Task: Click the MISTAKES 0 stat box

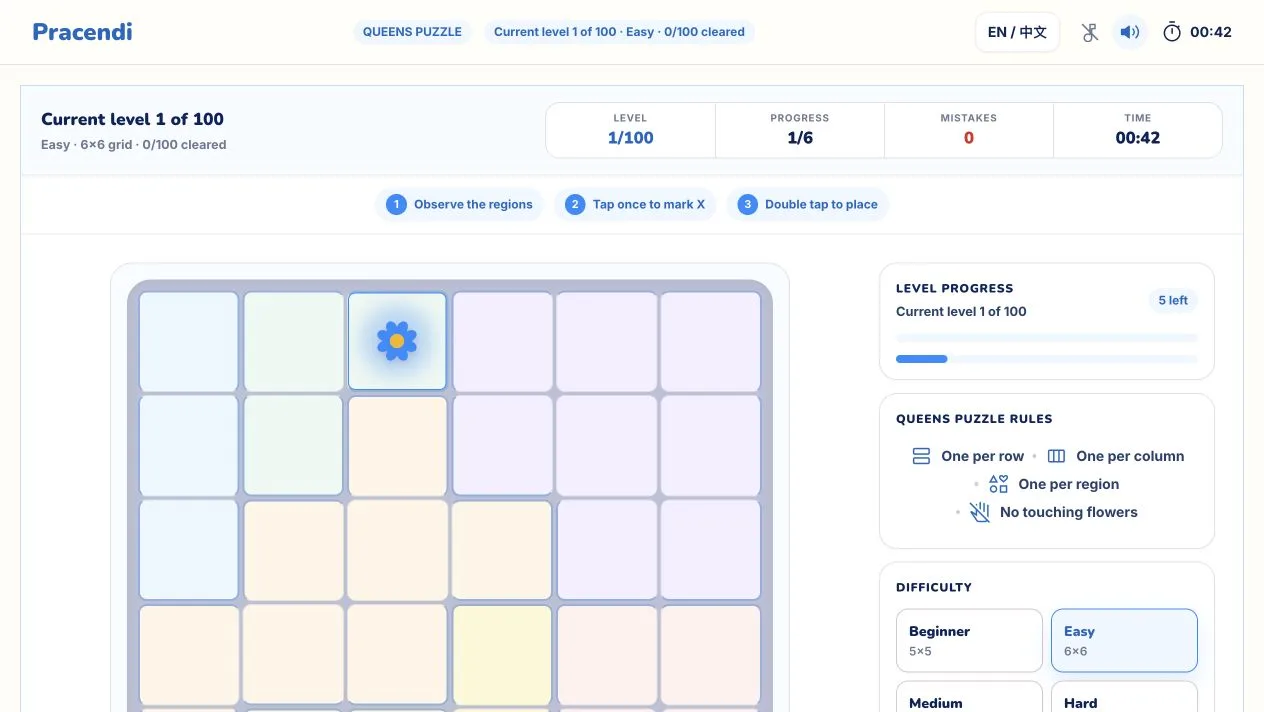Action: tap(969, 130)
